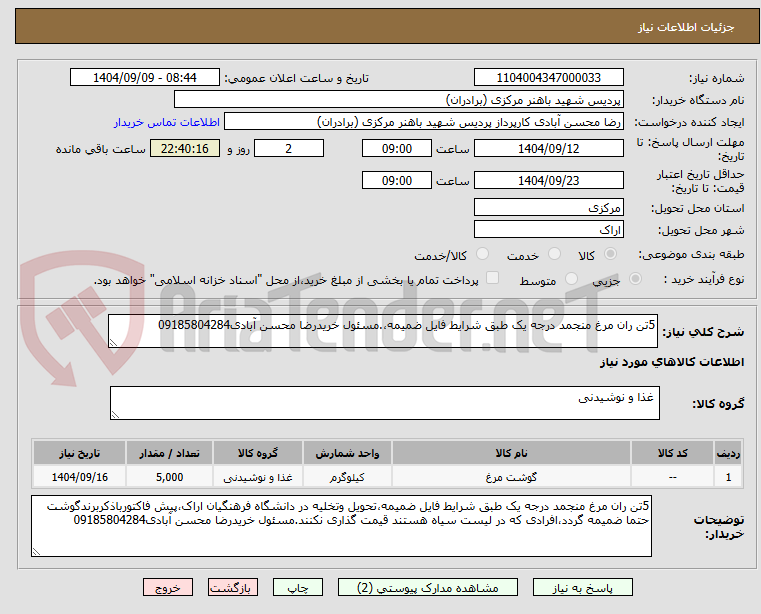
Task: Click the پاسخ به نیاز button
Action: 582,587
